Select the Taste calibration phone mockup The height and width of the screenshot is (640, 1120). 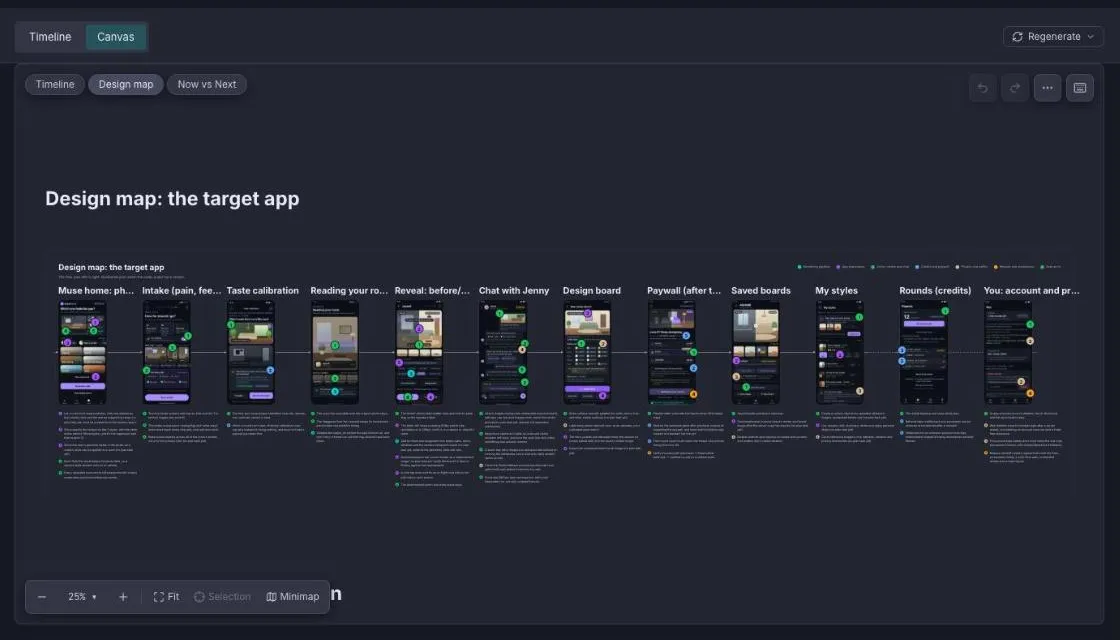pos(251,352)
